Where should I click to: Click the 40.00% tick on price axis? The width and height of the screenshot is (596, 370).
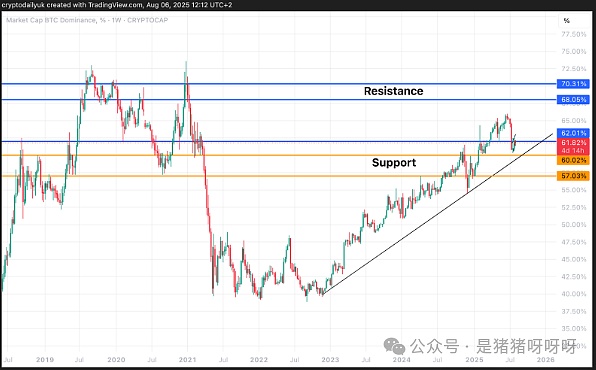[574, 294]
